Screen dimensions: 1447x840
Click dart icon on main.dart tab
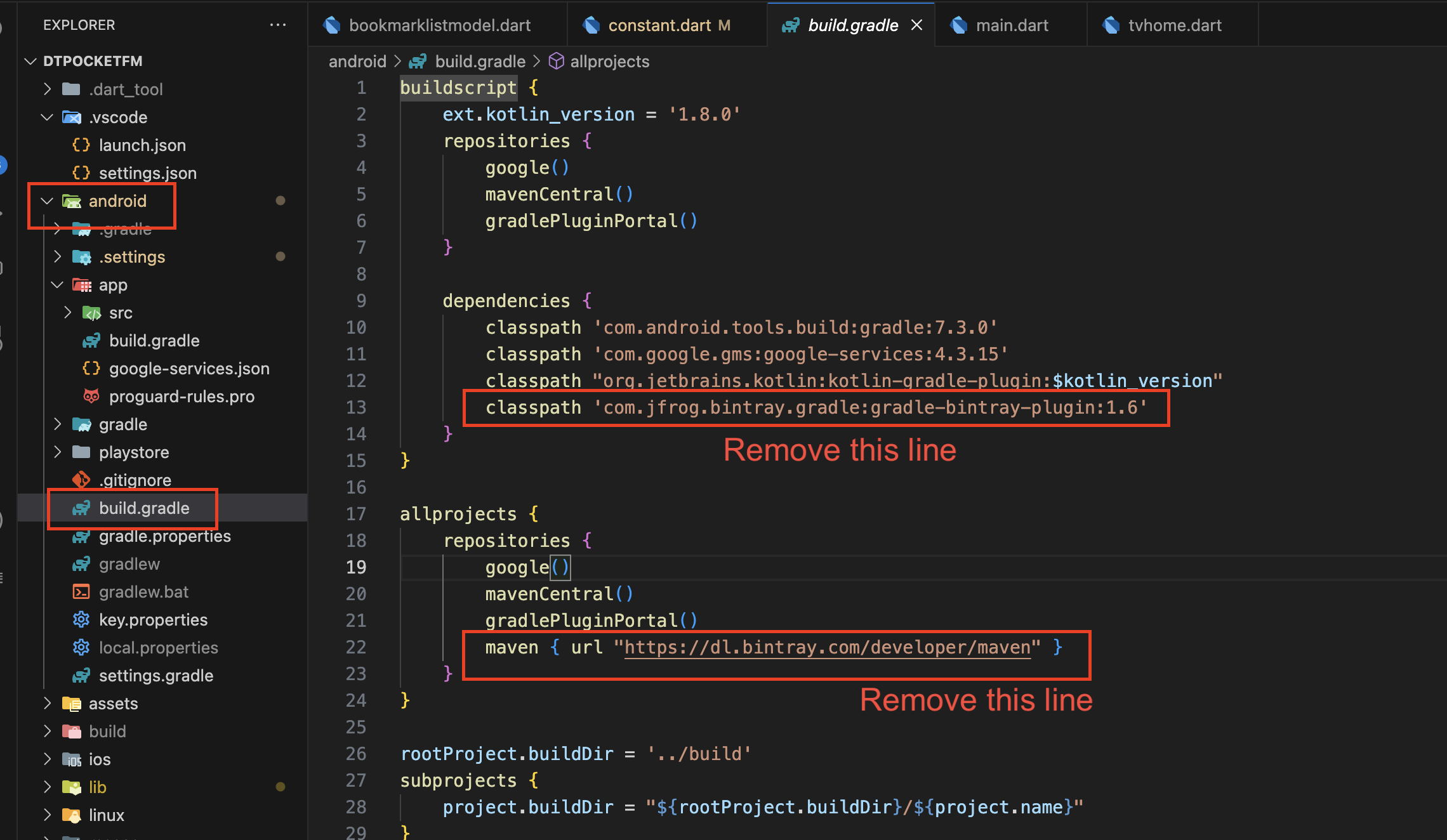959,25
